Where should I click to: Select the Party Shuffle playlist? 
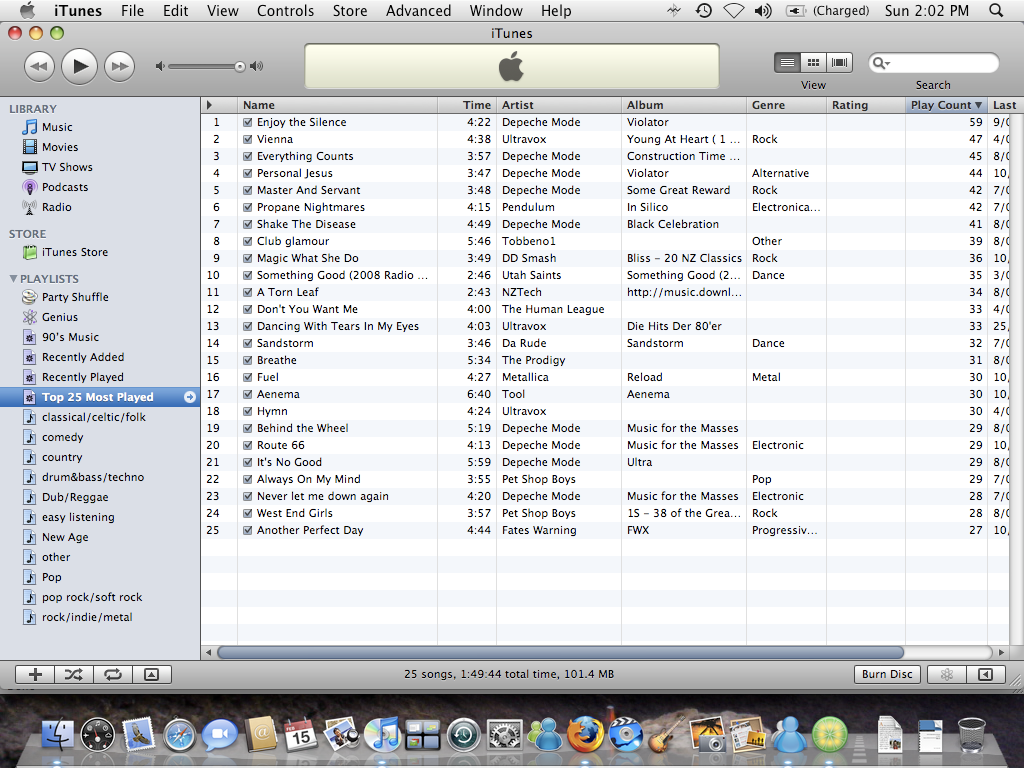click(x=100, y=297)
